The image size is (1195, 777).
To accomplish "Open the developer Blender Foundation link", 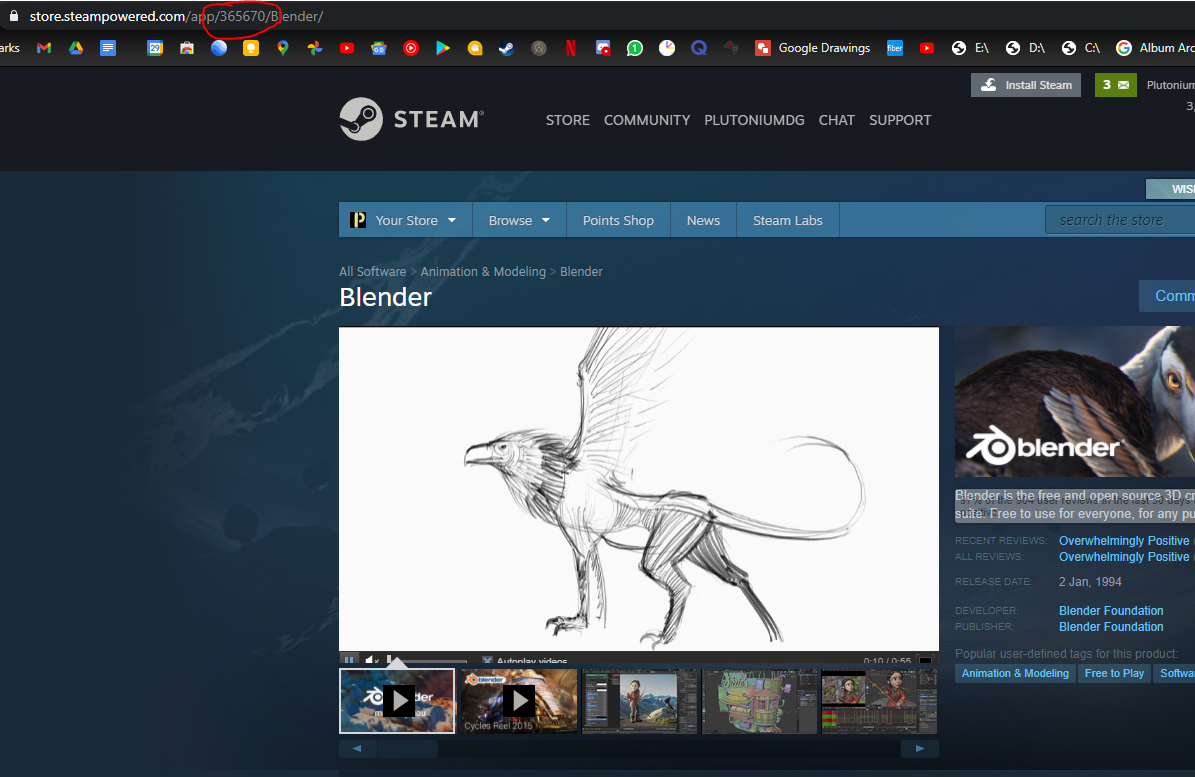I will [1110, 611].
